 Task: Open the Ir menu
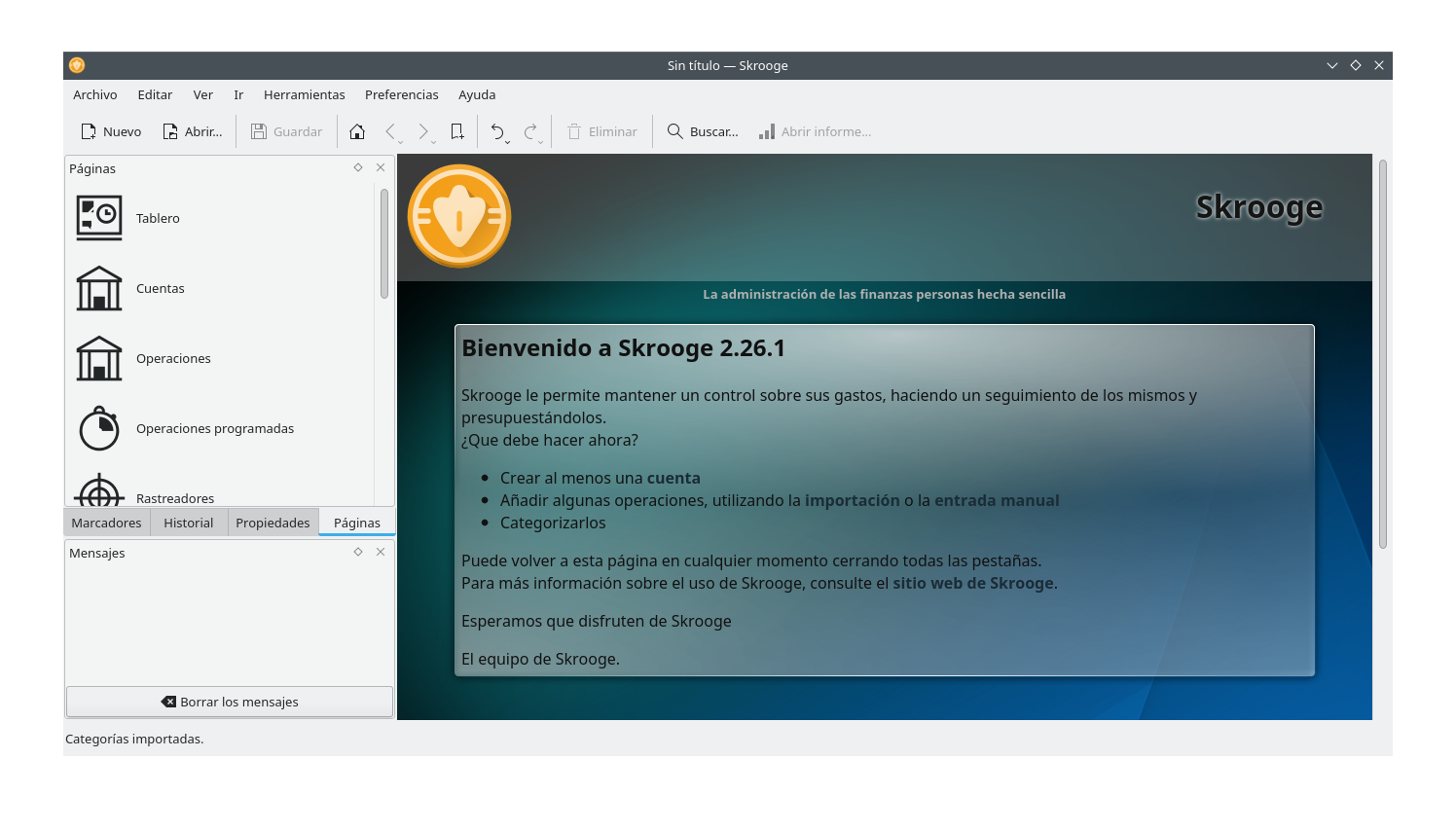238,94
